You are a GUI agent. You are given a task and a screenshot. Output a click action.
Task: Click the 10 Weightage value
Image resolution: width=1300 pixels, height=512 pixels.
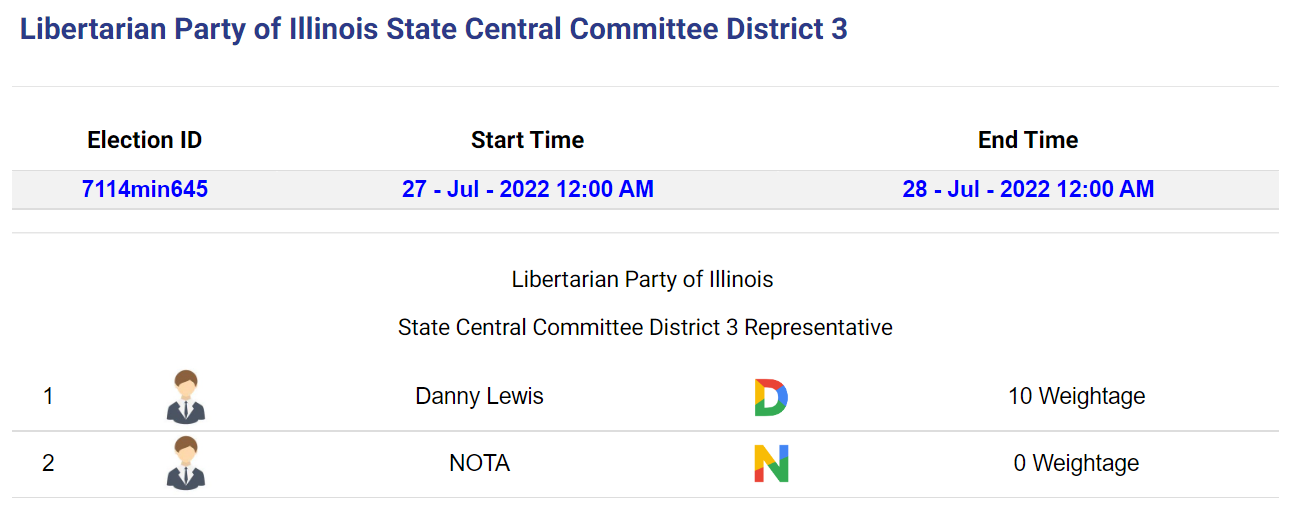point(1077,396)
